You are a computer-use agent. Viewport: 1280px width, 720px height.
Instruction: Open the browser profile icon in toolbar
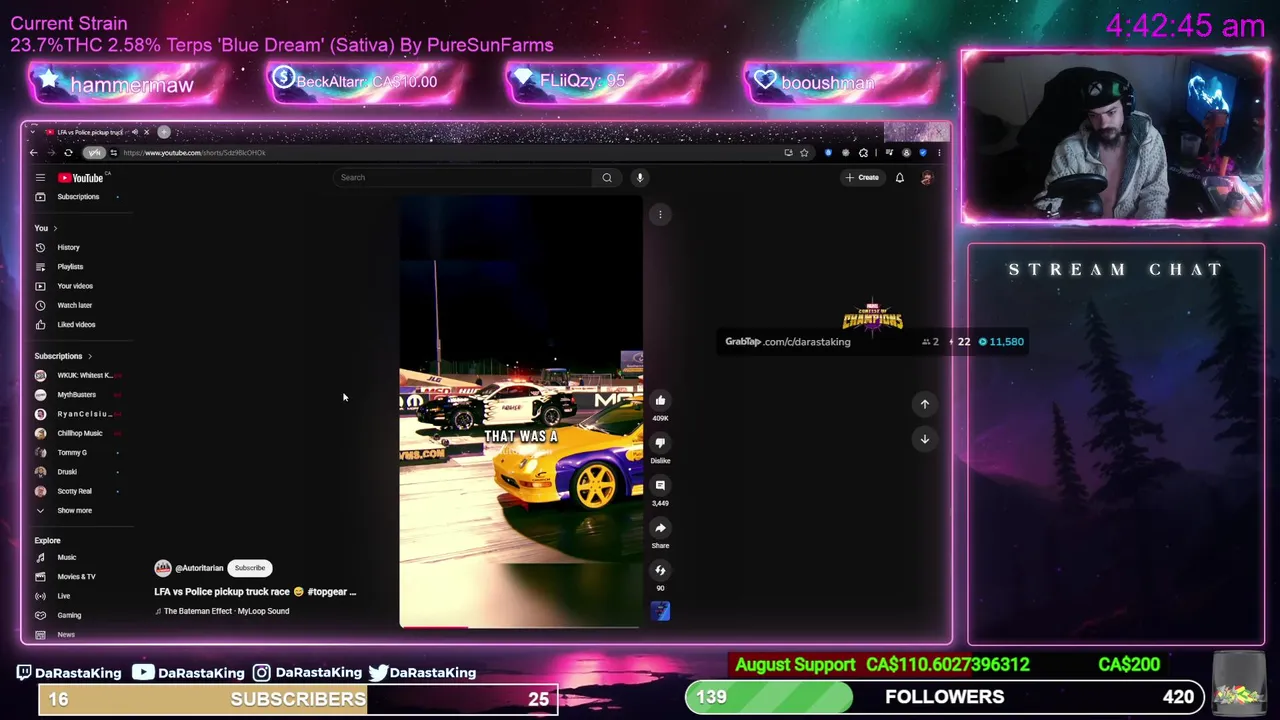click(x=906, y=153)
